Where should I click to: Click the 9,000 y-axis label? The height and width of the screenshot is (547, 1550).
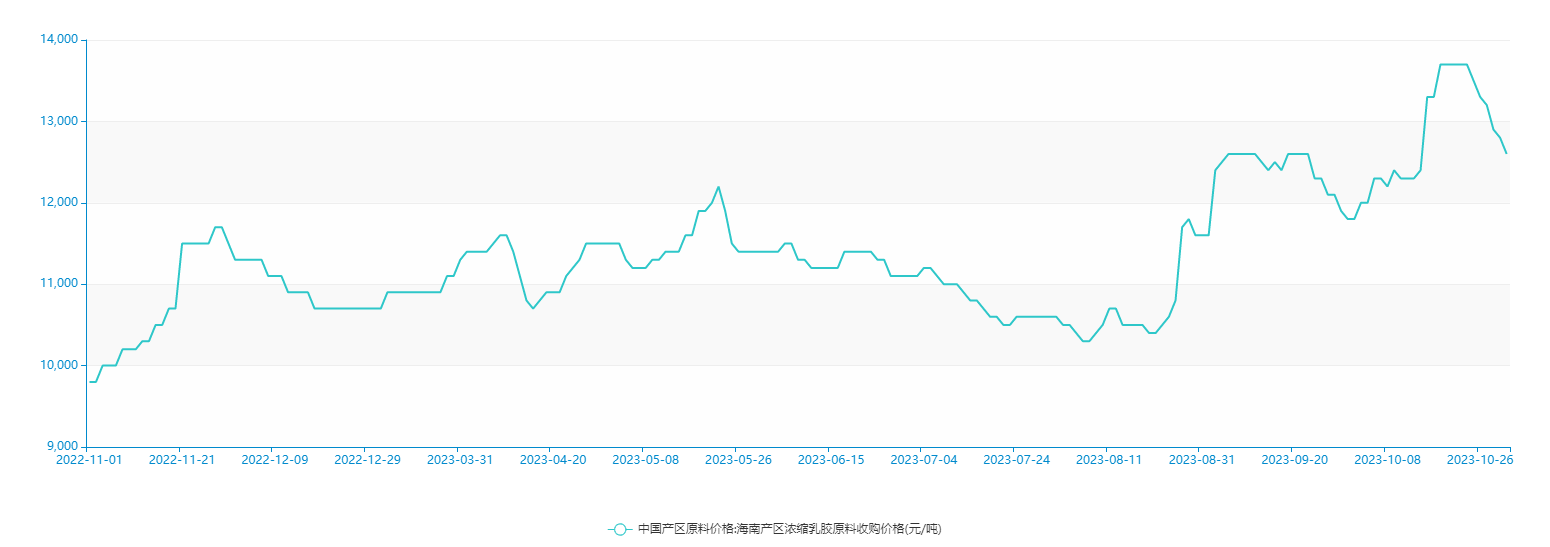(x=61, y=446)
